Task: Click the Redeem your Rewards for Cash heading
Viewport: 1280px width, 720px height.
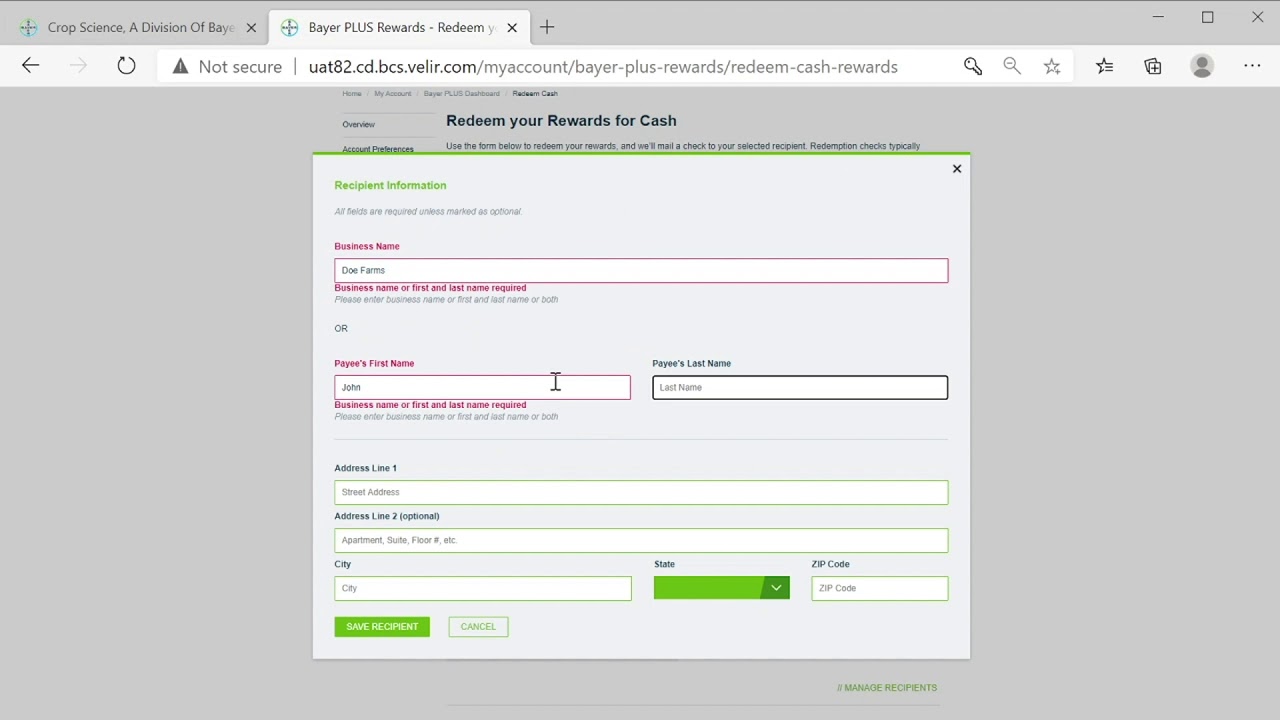Action: [x=561, y=121]
